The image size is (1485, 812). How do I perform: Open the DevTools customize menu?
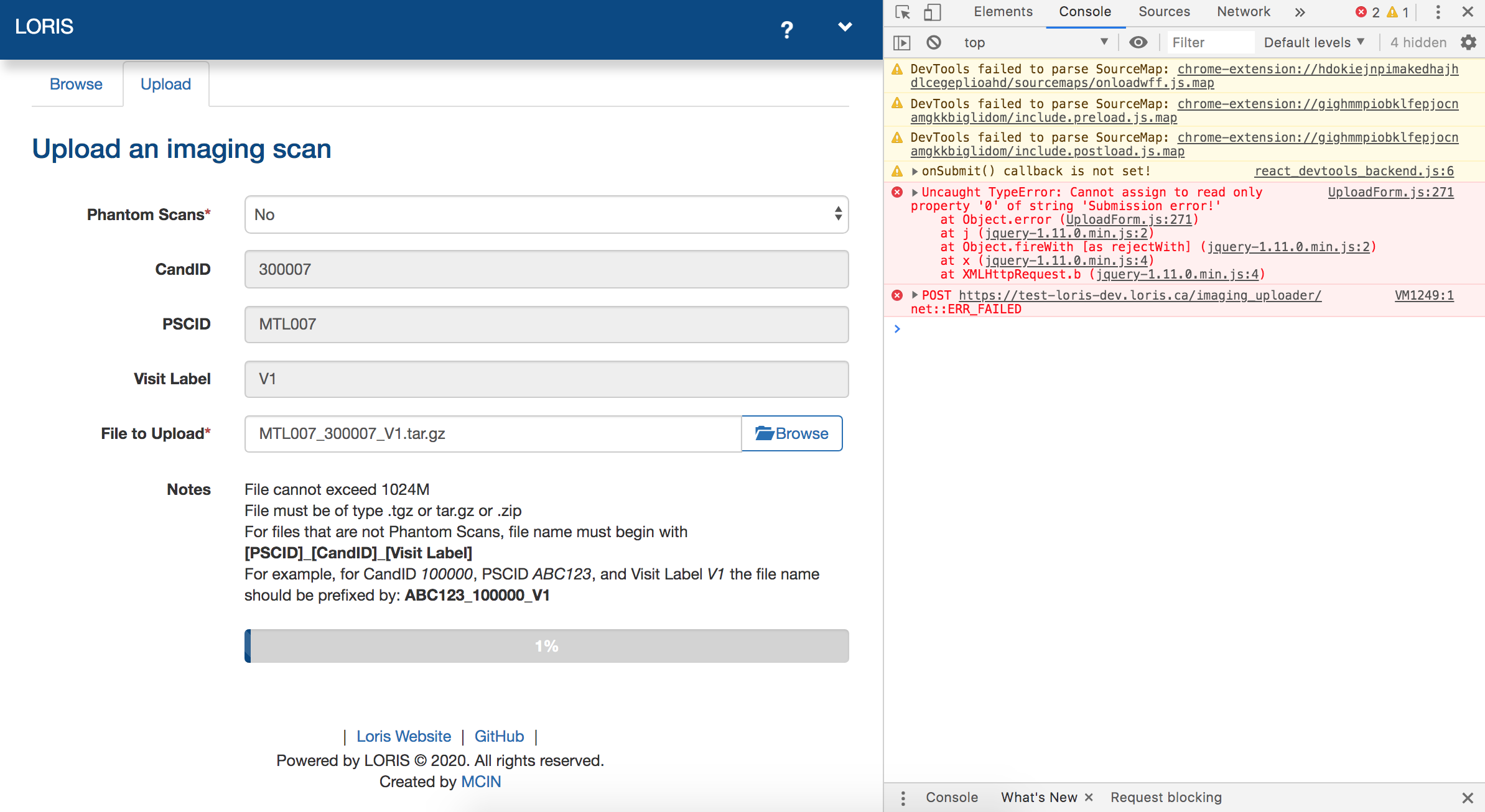(x=1437, y=12)
